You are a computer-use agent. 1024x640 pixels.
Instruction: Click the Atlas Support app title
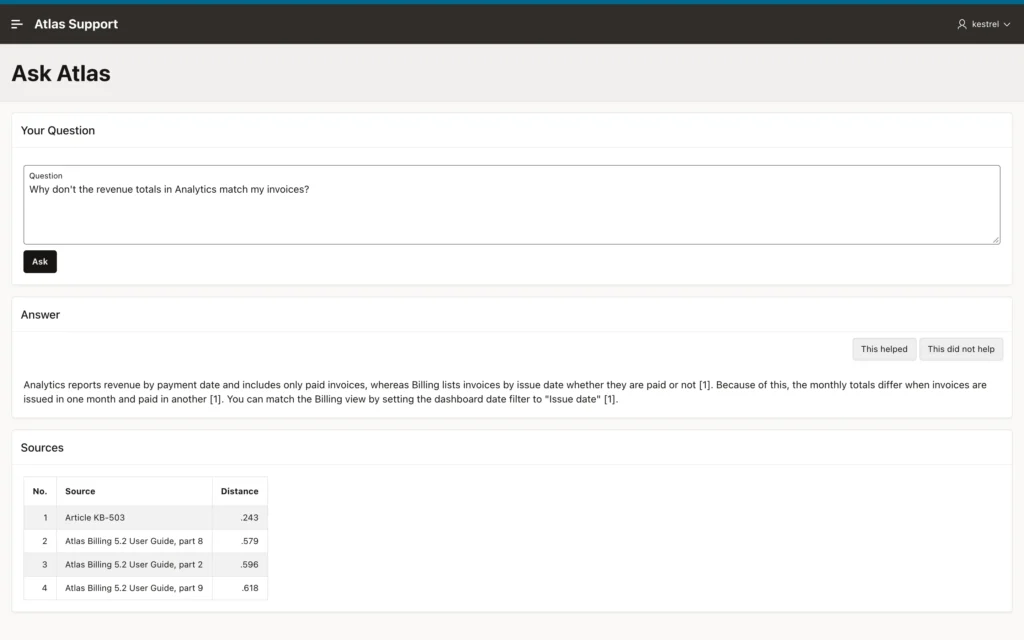tap(76, 24)
